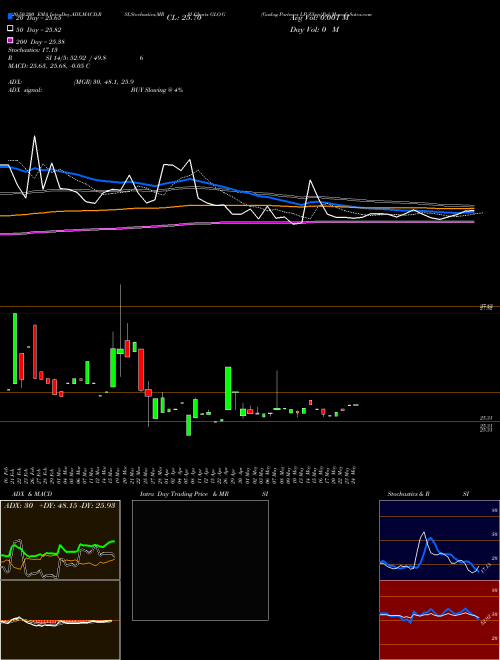Click the '25.31' price level label on right axis

(486, 418)
